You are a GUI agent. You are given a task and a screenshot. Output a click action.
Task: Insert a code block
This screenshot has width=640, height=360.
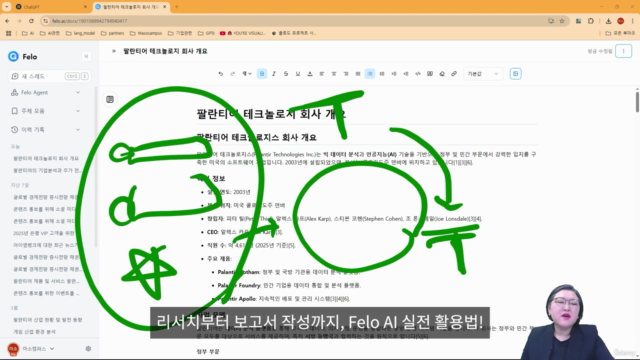(418, 74)
